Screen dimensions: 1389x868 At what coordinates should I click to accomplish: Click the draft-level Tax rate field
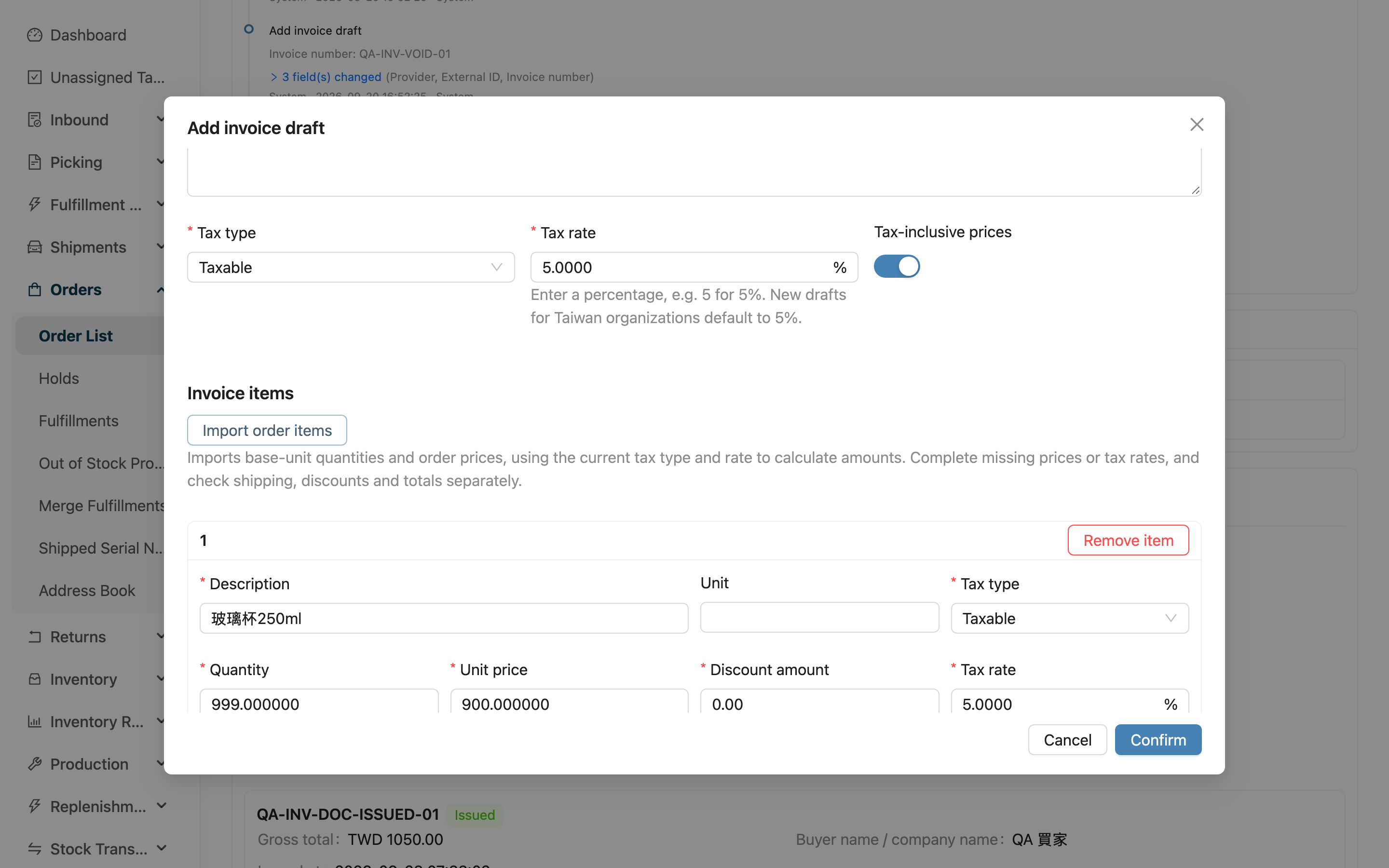click(694, 267)
